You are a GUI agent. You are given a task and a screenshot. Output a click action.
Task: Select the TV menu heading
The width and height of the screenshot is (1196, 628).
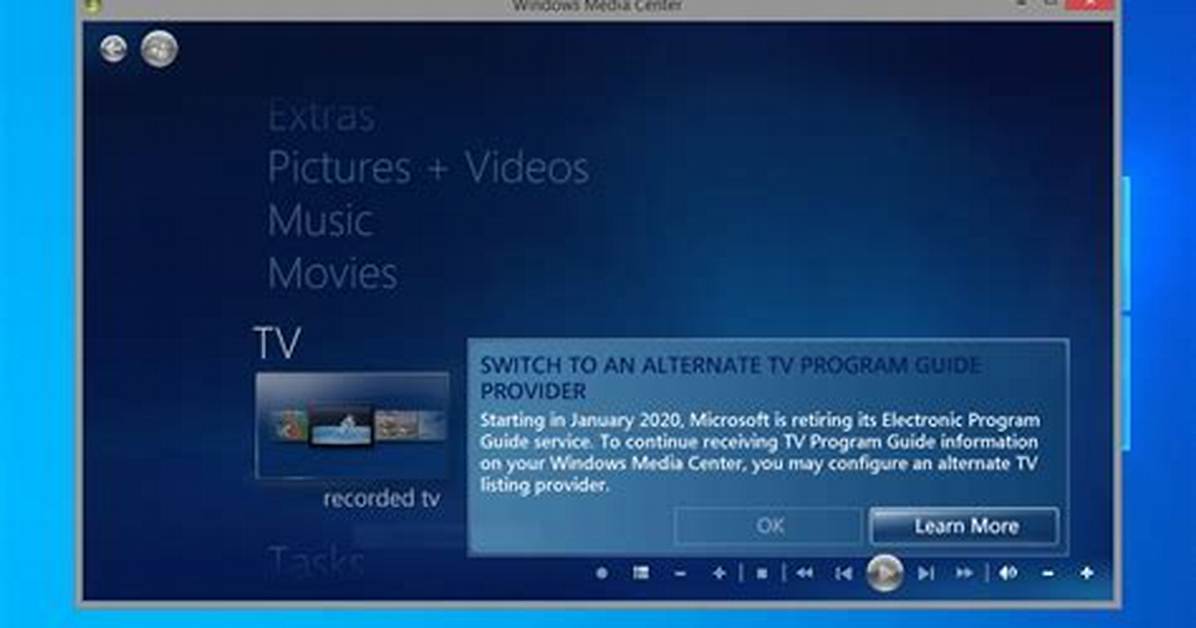[277, 343]
